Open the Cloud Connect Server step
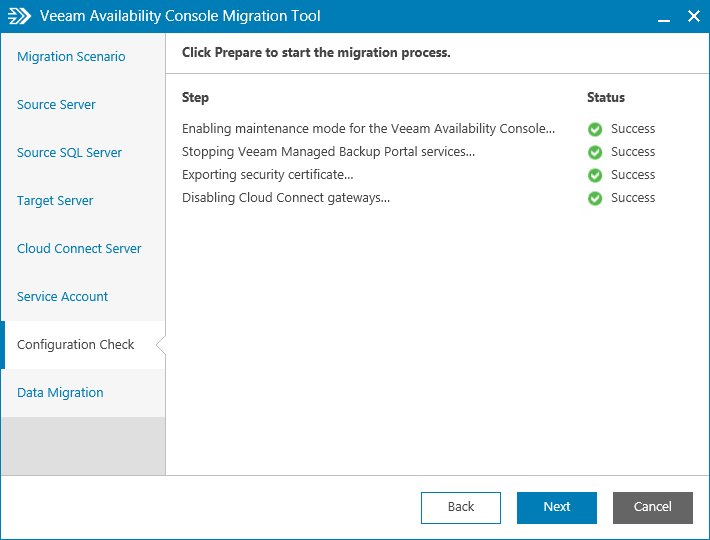Viewport: 710px width, 540px height. coord(79,249)
